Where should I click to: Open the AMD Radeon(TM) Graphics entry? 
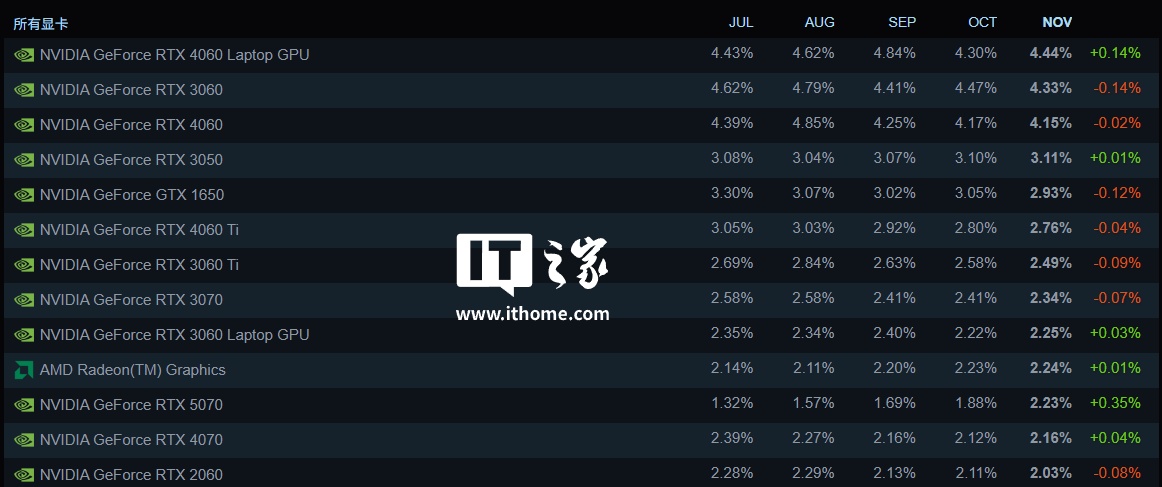(132, 370)
